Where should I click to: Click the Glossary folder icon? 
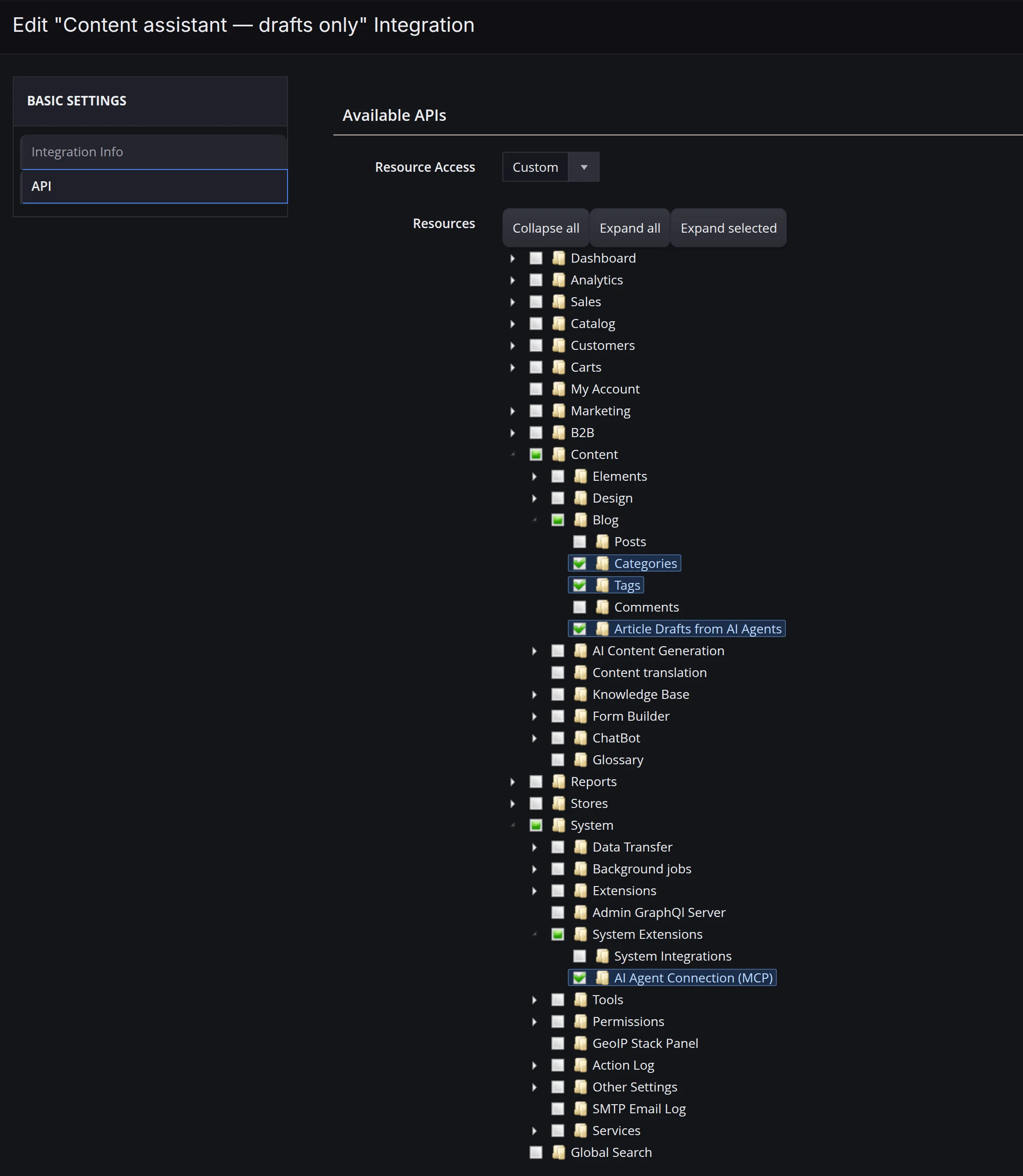tap(580, 760)
